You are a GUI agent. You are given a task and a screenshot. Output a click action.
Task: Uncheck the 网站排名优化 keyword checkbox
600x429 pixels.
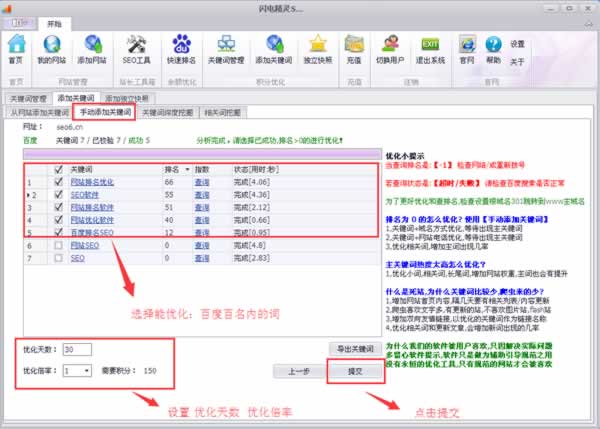[x=58, y=183]
